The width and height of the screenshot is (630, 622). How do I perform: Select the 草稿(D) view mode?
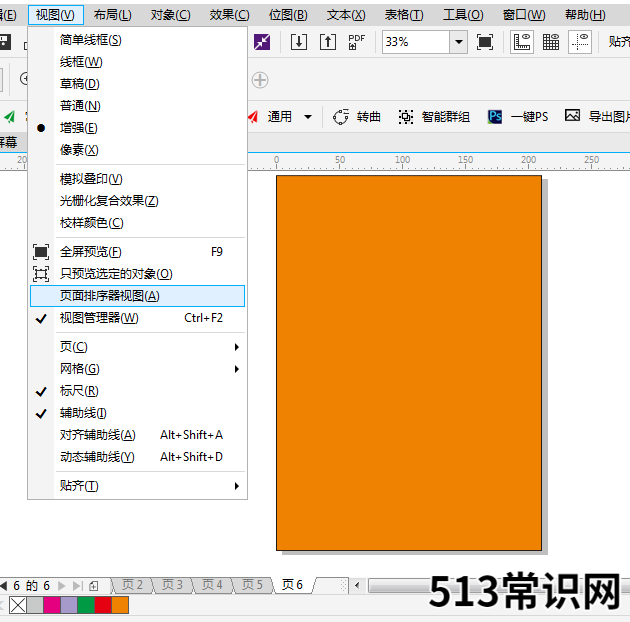click(137, 84)
